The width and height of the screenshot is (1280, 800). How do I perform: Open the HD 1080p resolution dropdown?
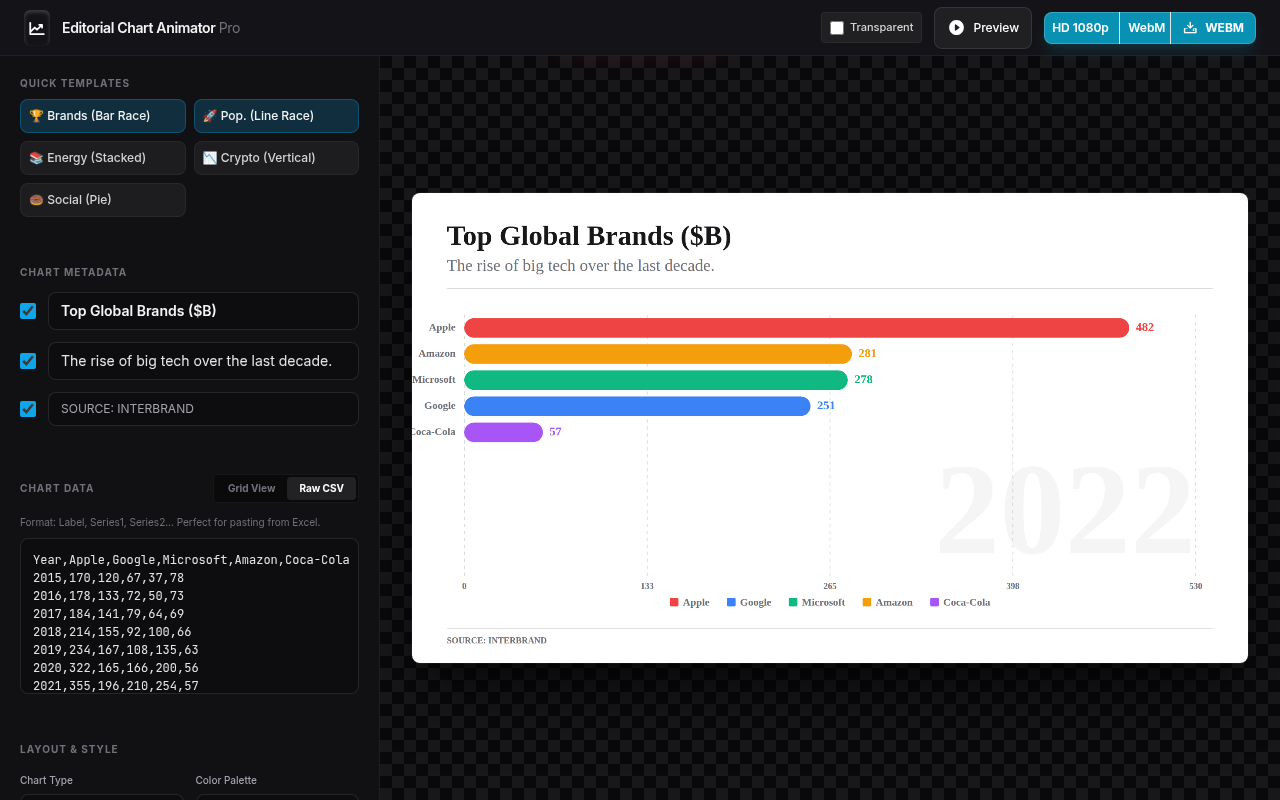pos(1081,28)
